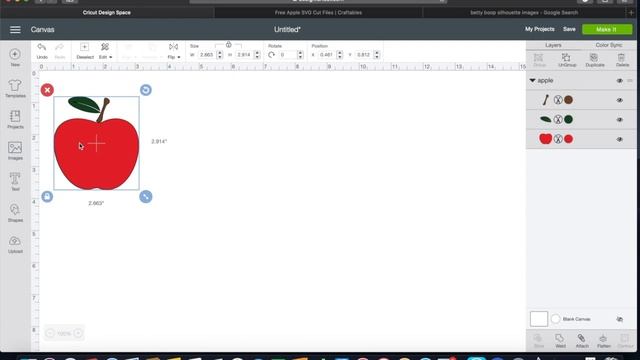Viewport: 640px width, 360px height.
Task: Click the red color swatch on apple layer
Action: coord(568,139)
